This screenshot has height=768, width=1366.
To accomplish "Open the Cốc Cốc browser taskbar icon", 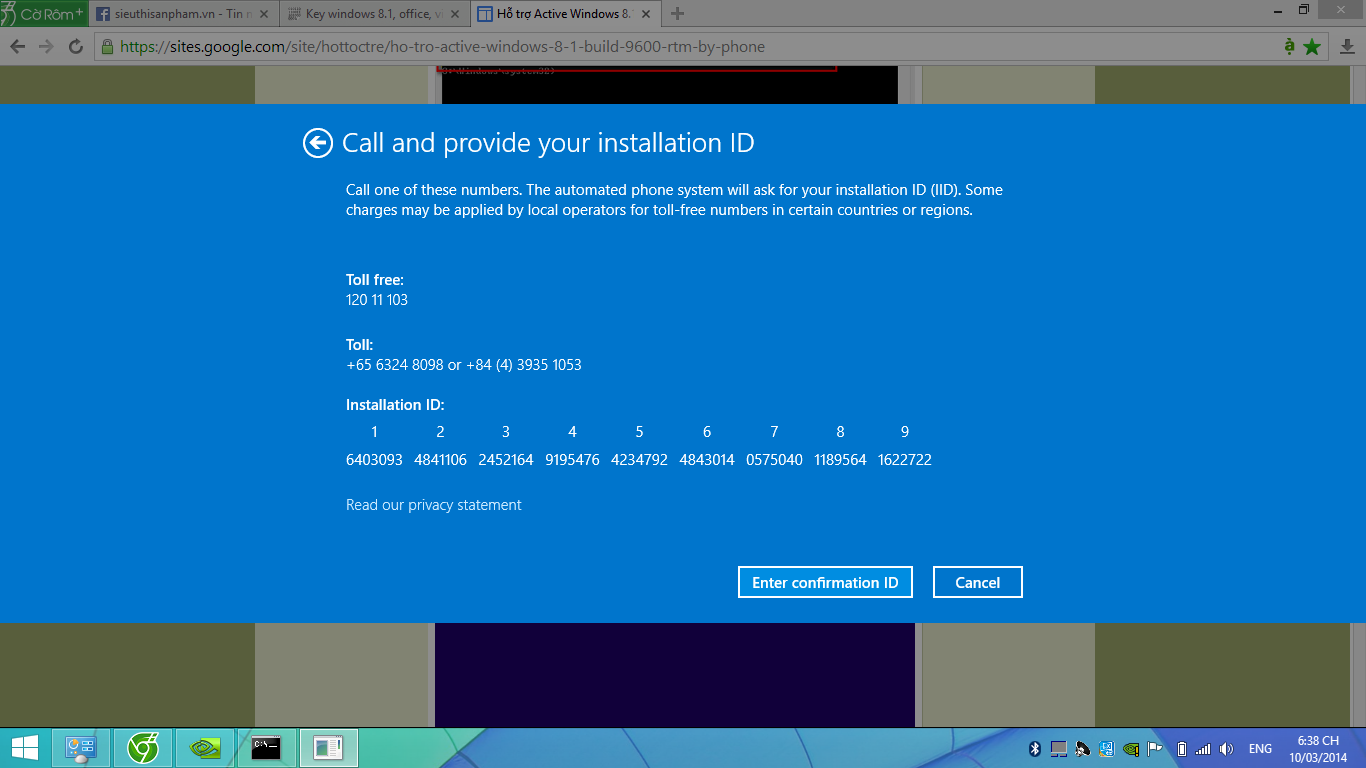I will [x=143, y=748].
